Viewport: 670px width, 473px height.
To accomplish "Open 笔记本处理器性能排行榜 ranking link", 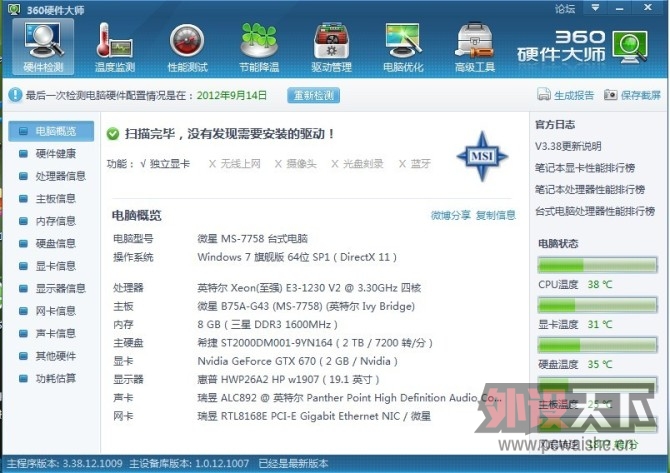I will tap(590, 190).
